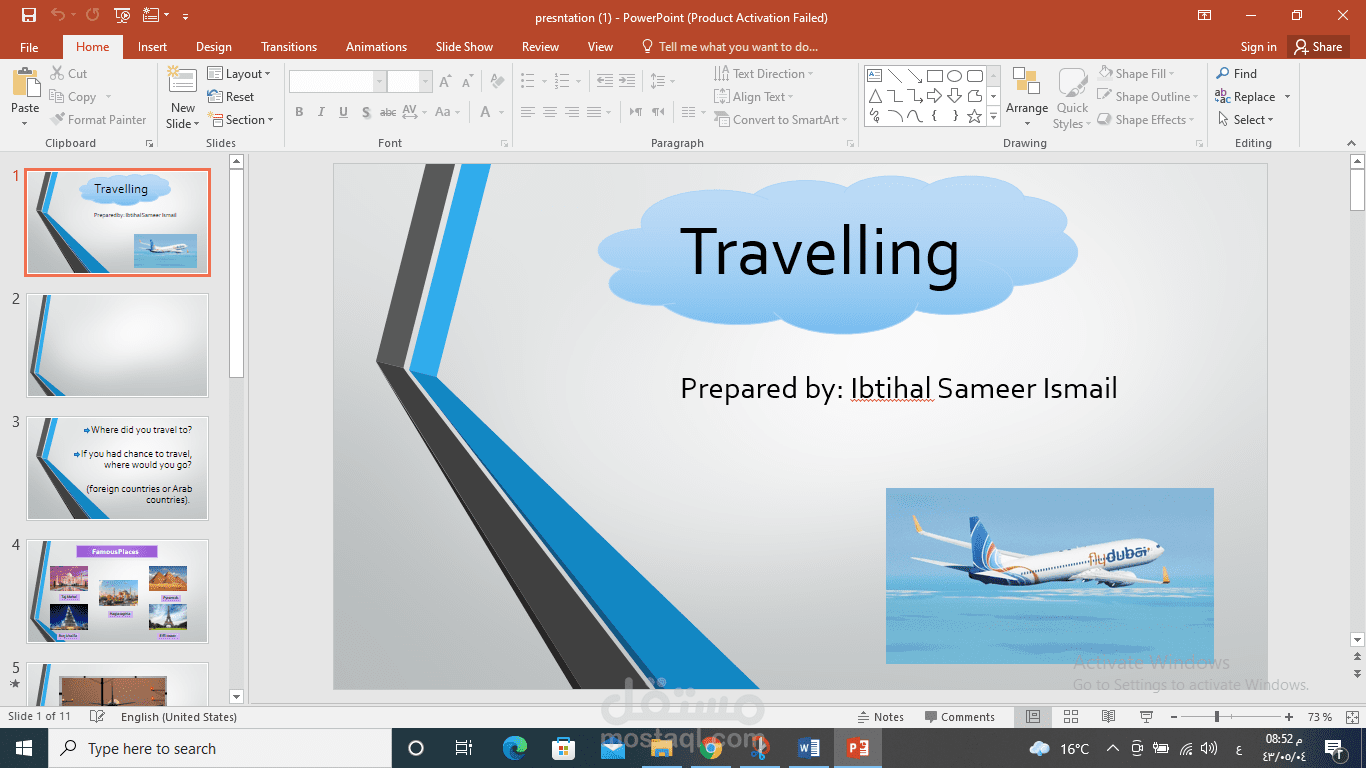Toggle Strikethrough formatting

point(390,112)
